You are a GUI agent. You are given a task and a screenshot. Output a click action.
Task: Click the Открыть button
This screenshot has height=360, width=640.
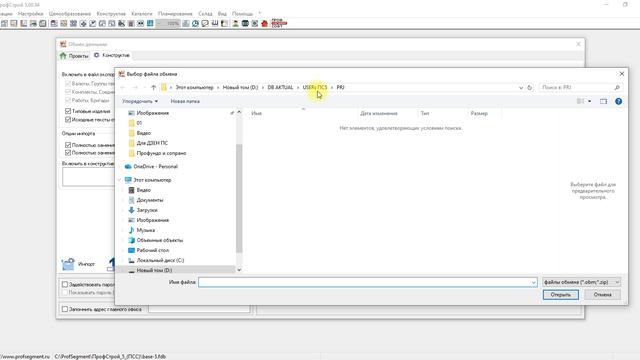[560, 295]
